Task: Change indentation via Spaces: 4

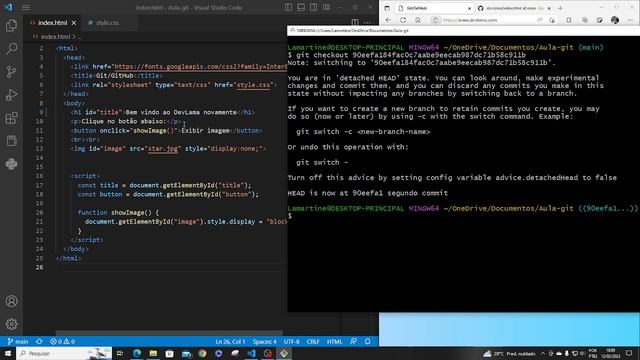Action: [x=264, y=342]
